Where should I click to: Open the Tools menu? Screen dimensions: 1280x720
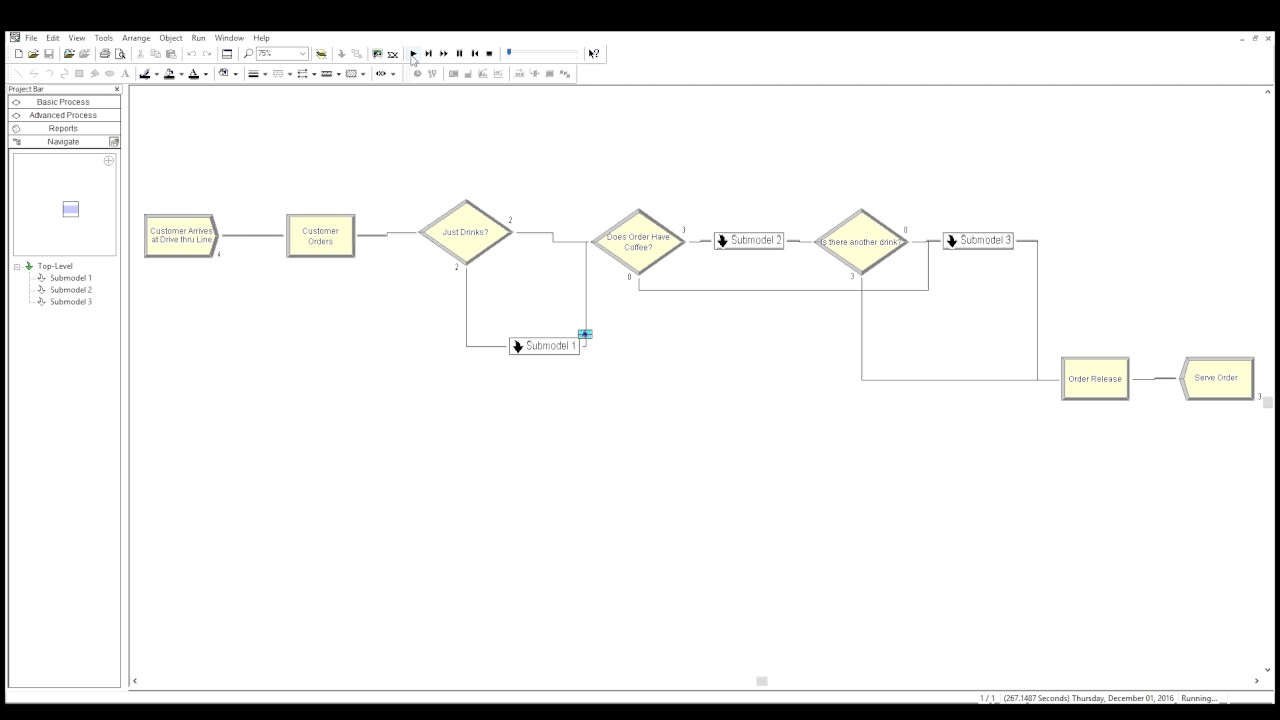104,38
